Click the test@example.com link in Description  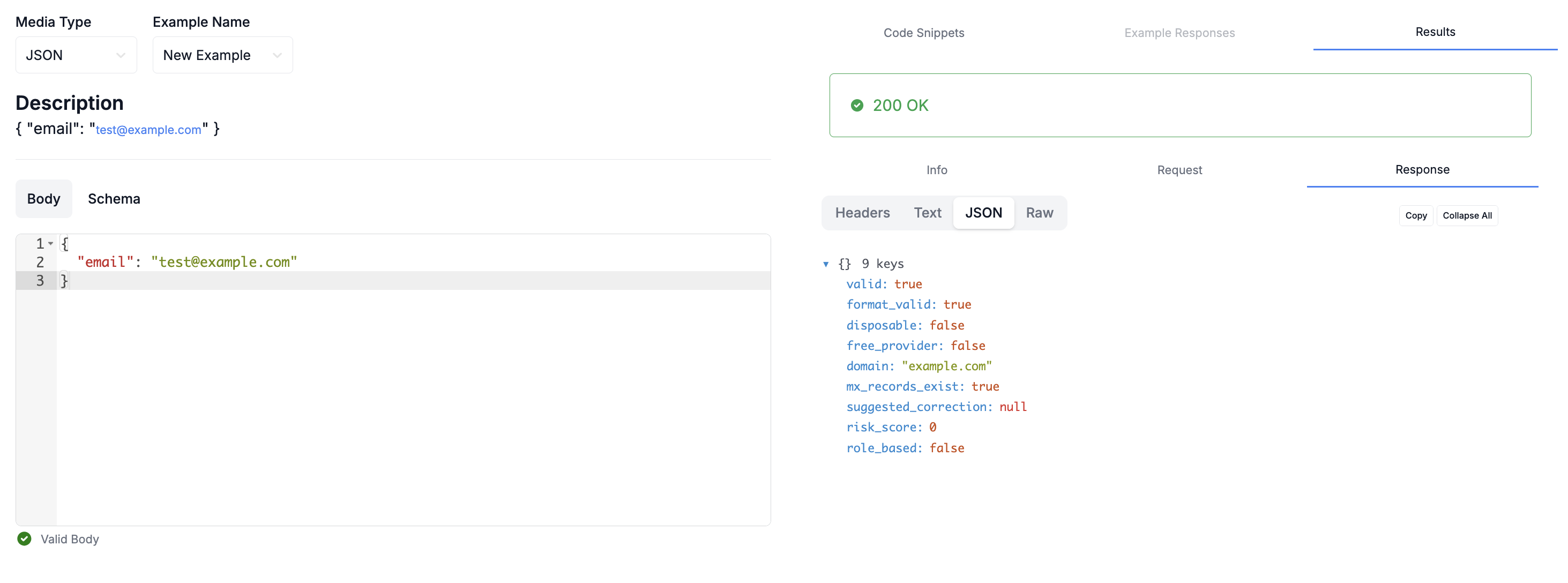click(x=148, y=129)
